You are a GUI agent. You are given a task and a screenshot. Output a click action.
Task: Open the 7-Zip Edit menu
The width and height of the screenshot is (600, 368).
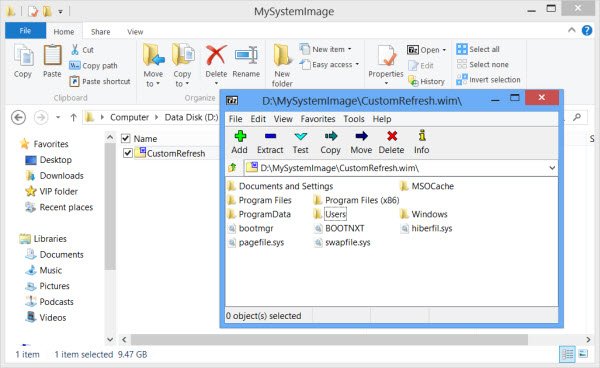(x=258, y=119)
